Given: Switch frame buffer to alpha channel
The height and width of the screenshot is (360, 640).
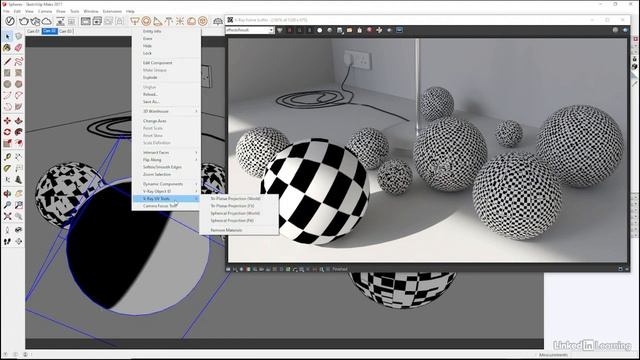Looking at the screenshot, I should click(x=320, y=30).
